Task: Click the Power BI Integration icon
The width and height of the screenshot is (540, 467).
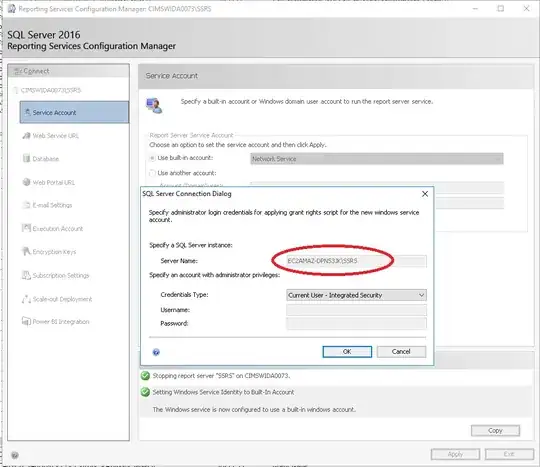Action: click(x=26, y=321)
